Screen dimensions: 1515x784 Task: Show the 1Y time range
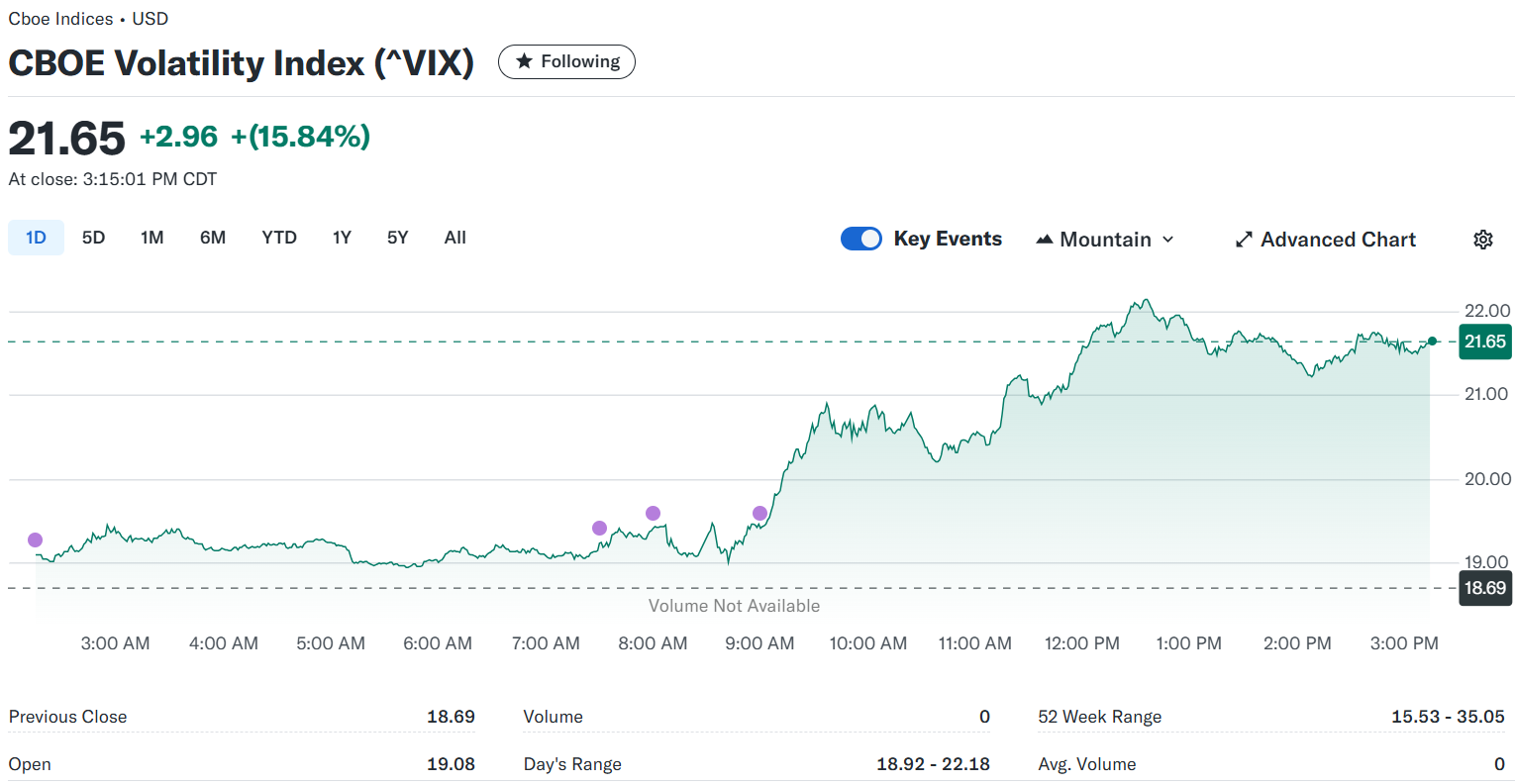coord(342,238)
